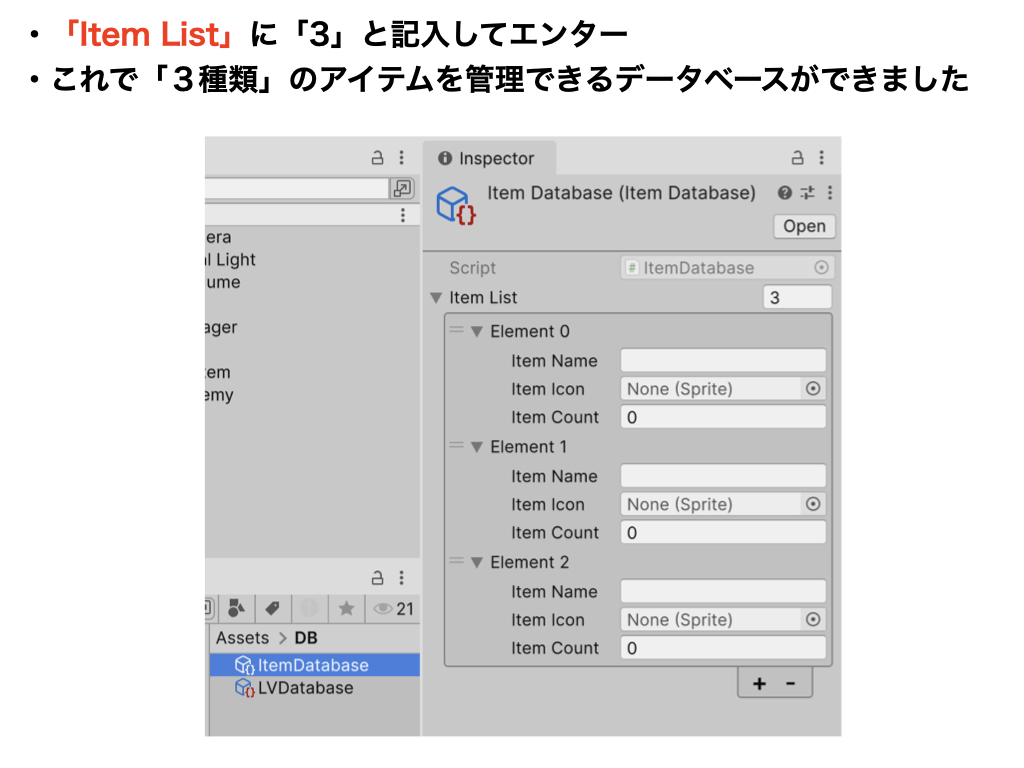Click Element 0 Item Icon sprite field
The width and height of the screenshot is (1024, 768).
723,389
